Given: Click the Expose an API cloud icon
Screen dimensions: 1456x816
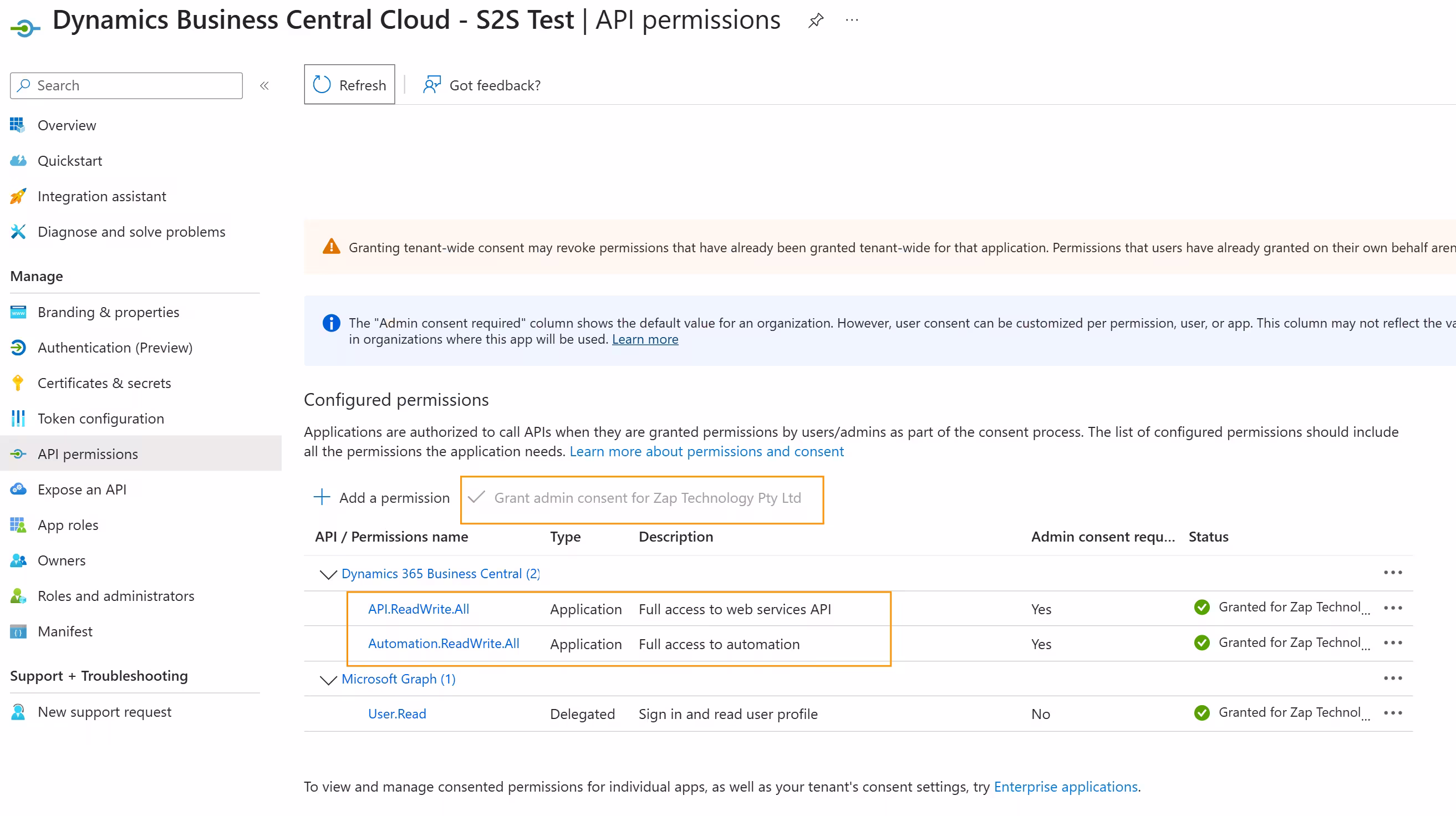Looking at the screenshot, I should coord(18,489).
